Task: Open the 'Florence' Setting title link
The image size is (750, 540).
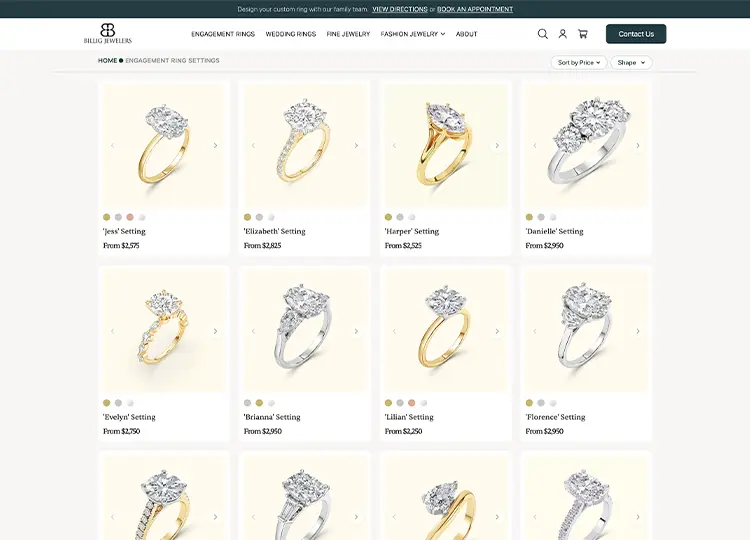Action: pyautogui.click(x=555, y=417)
